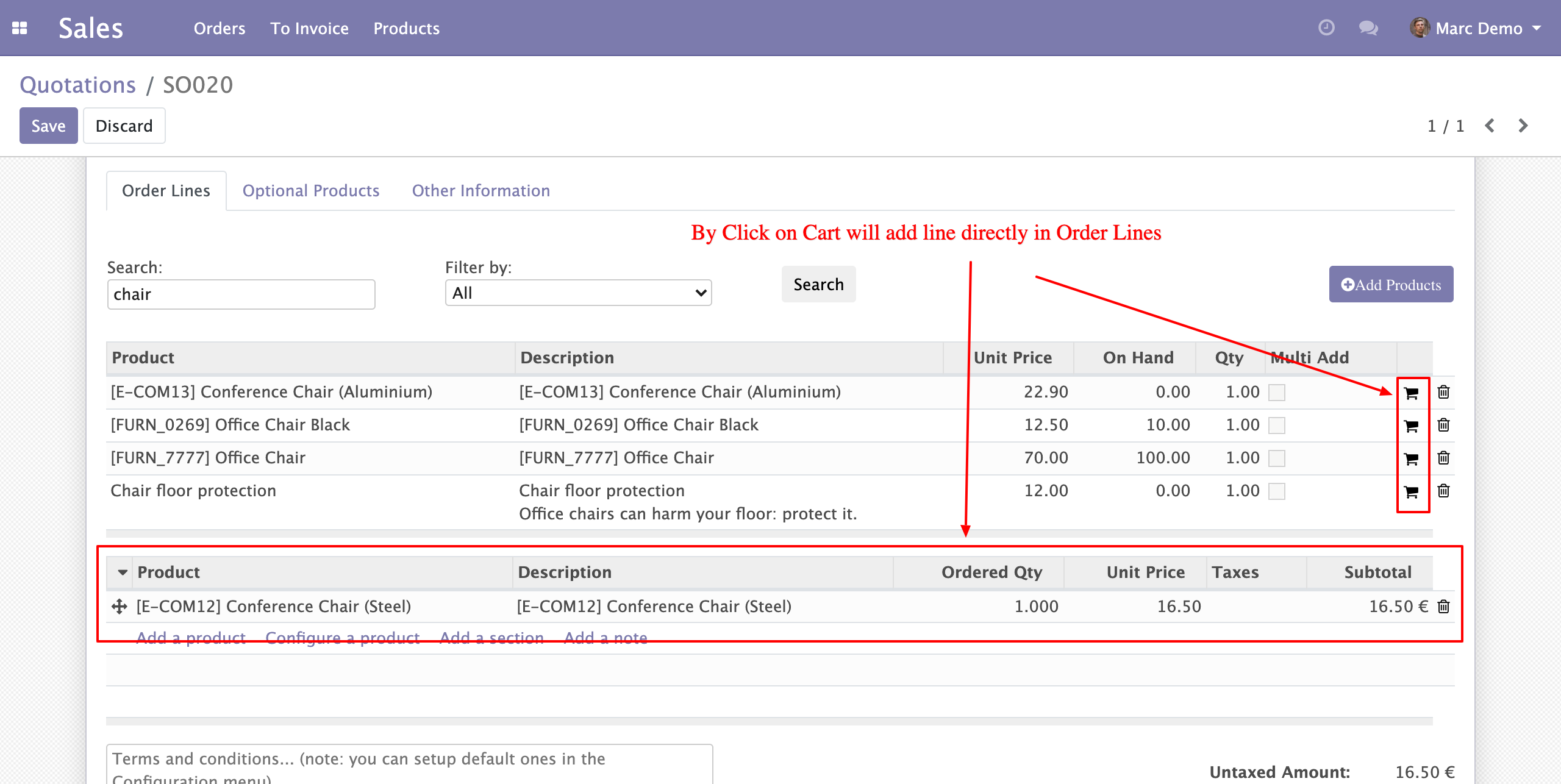Open the To Invoice menu
Image resolution: width=1561 pixels, height=784 pixels.
click(x=309, y=28)
